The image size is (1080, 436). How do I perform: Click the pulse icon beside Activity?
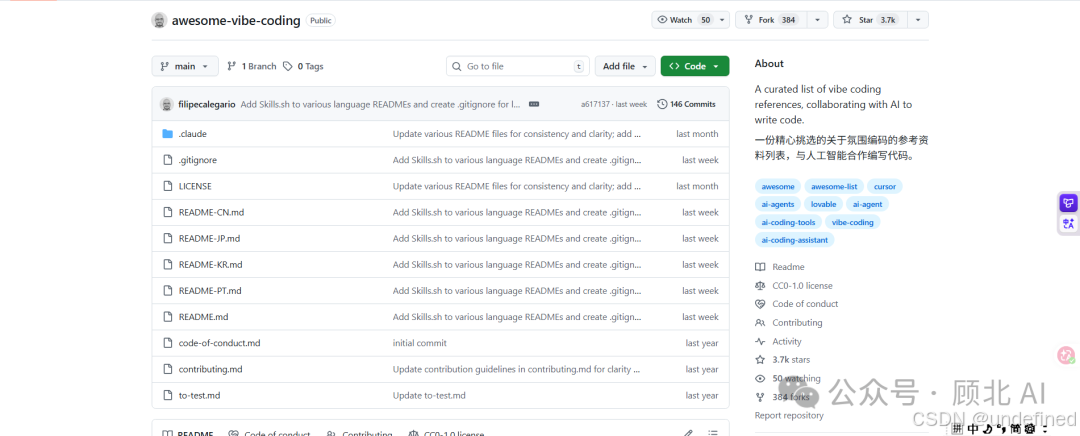coord(760,341)
